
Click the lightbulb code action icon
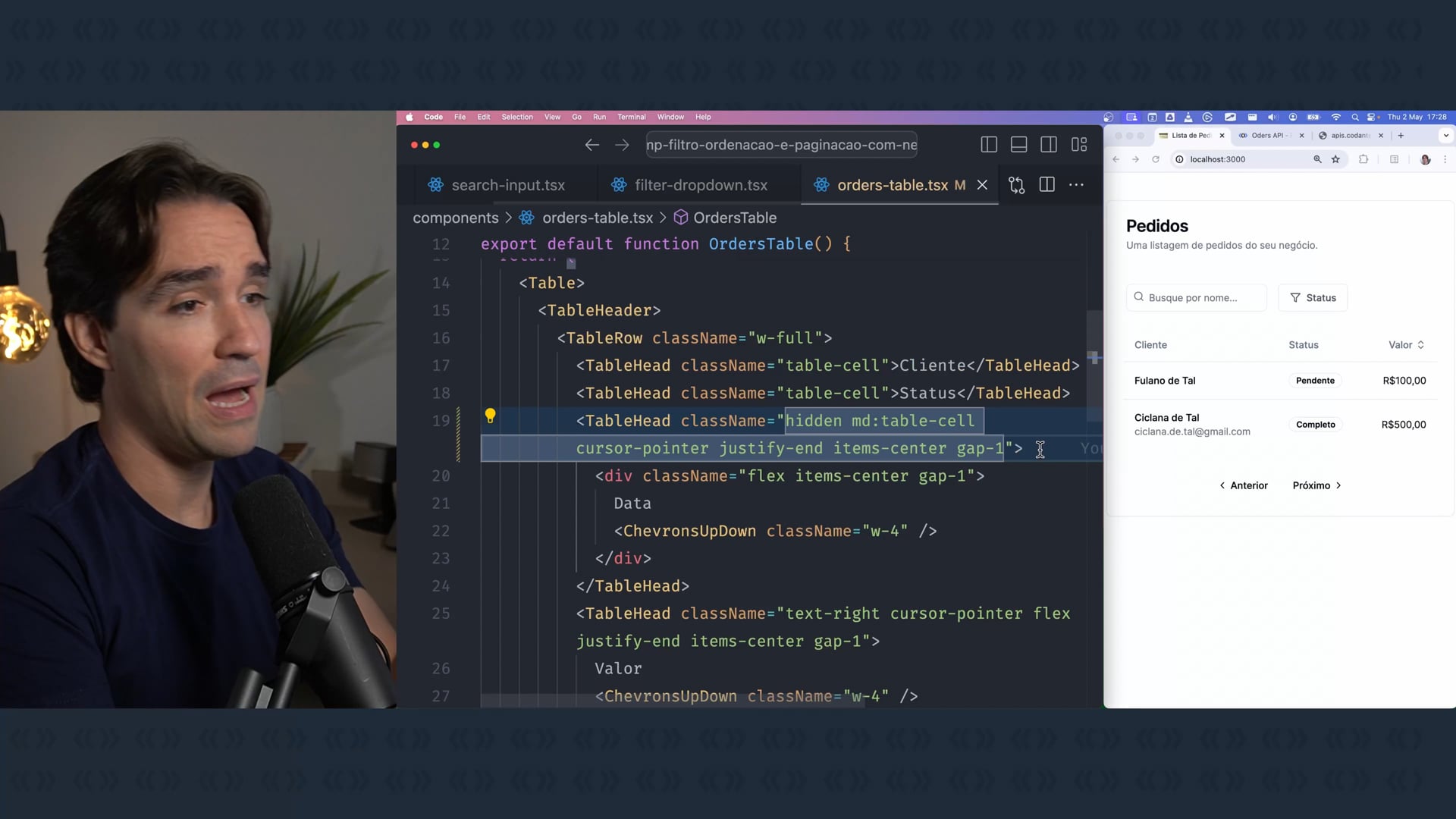490,416
